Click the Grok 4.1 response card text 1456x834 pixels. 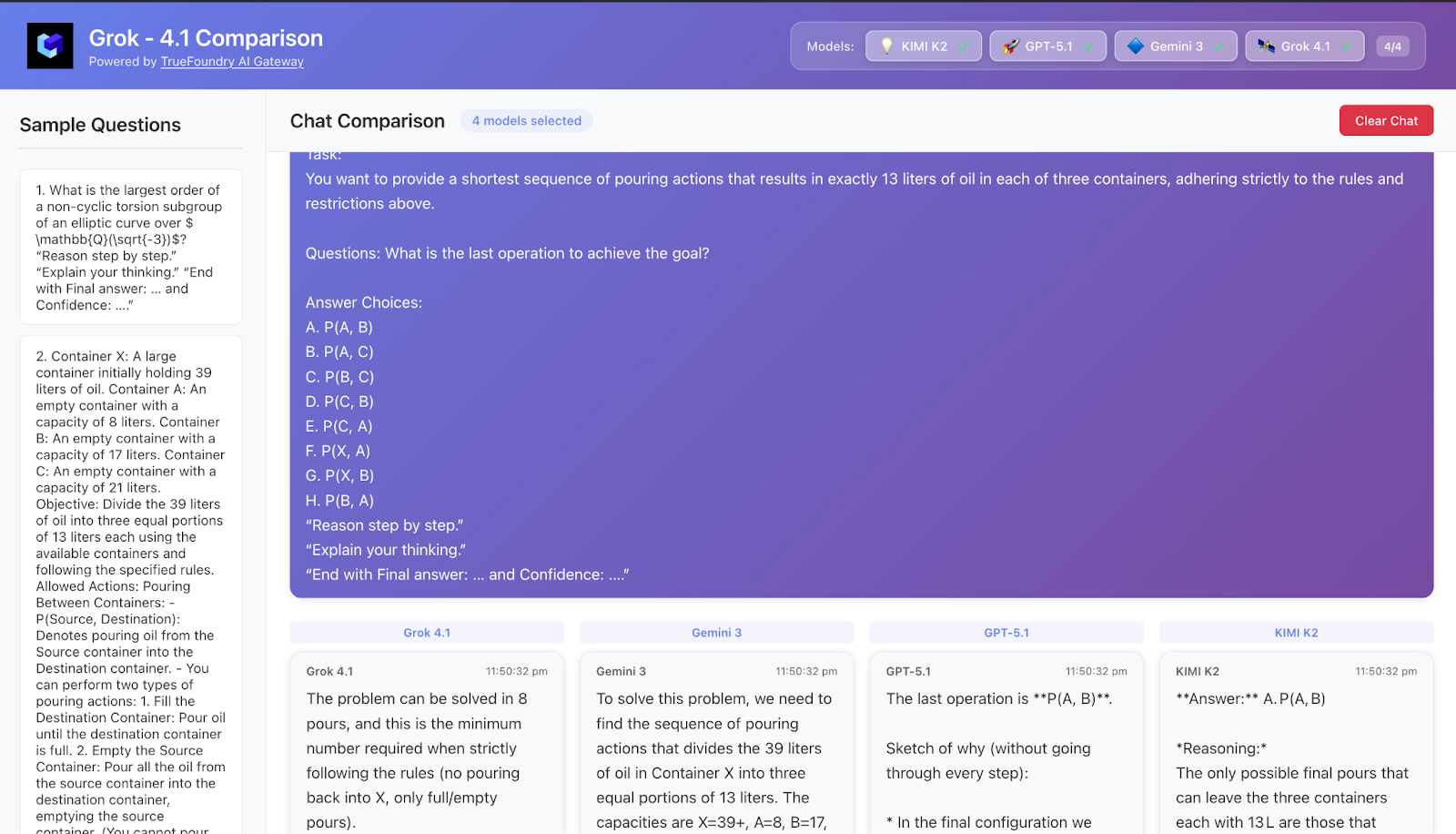(417, 760)
